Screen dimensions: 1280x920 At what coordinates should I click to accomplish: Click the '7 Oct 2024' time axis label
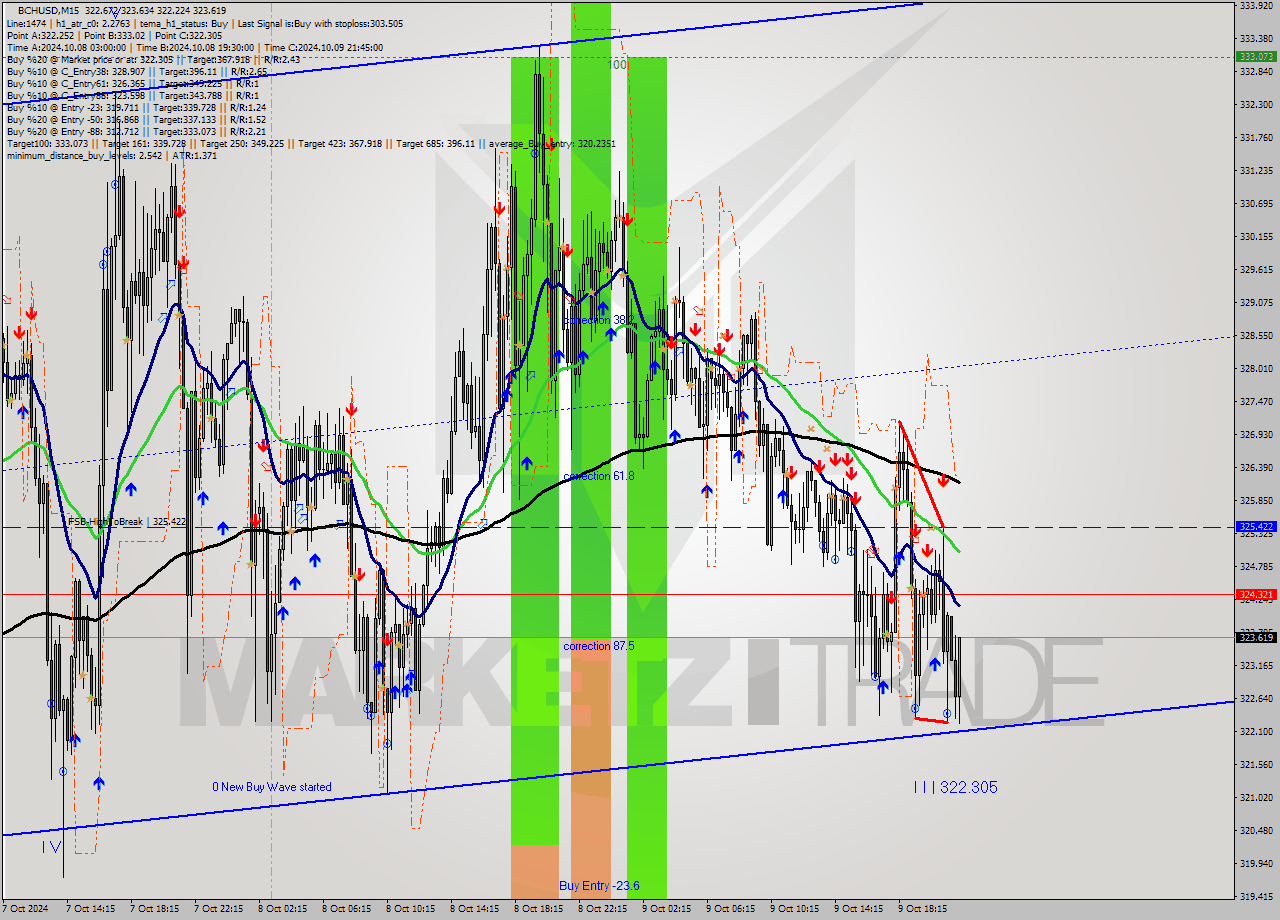25,909
